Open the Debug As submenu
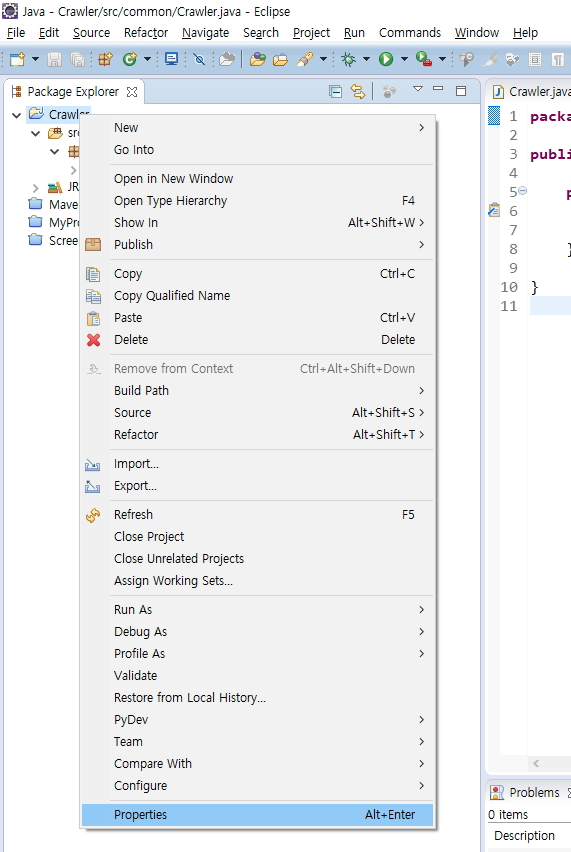This screenshot has width=571, height=852. pos(258,632)
